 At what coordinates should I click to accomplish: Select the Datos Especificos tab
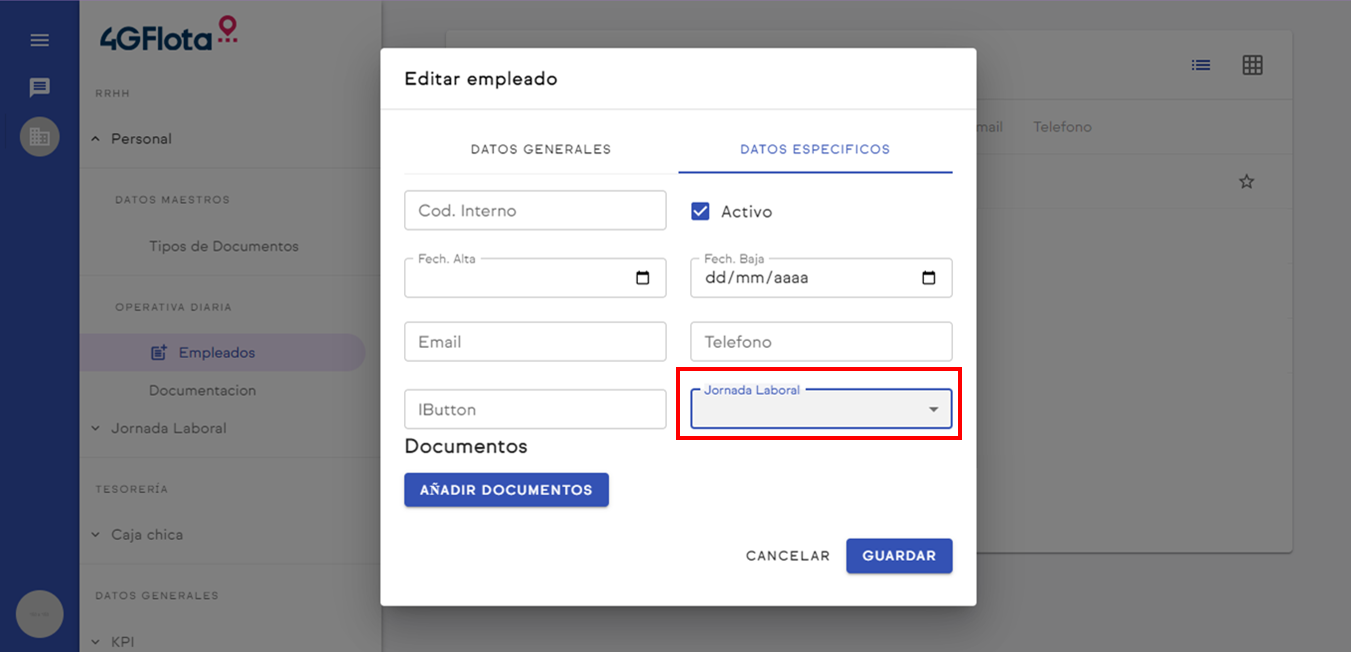tap(814, 150)
